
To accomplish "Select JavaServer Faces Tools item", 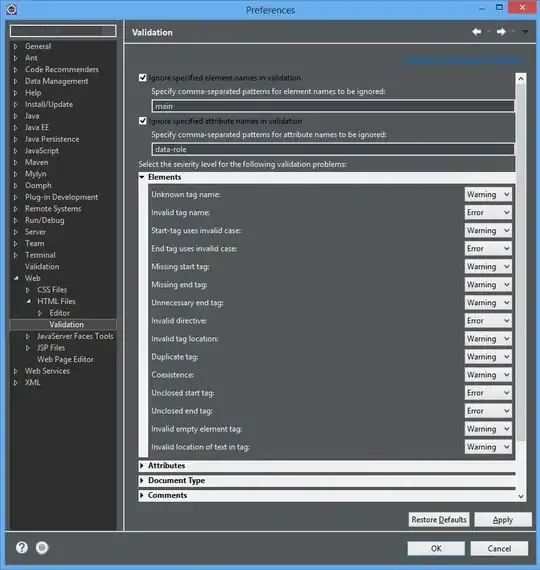I will click(x=75, y=336).
